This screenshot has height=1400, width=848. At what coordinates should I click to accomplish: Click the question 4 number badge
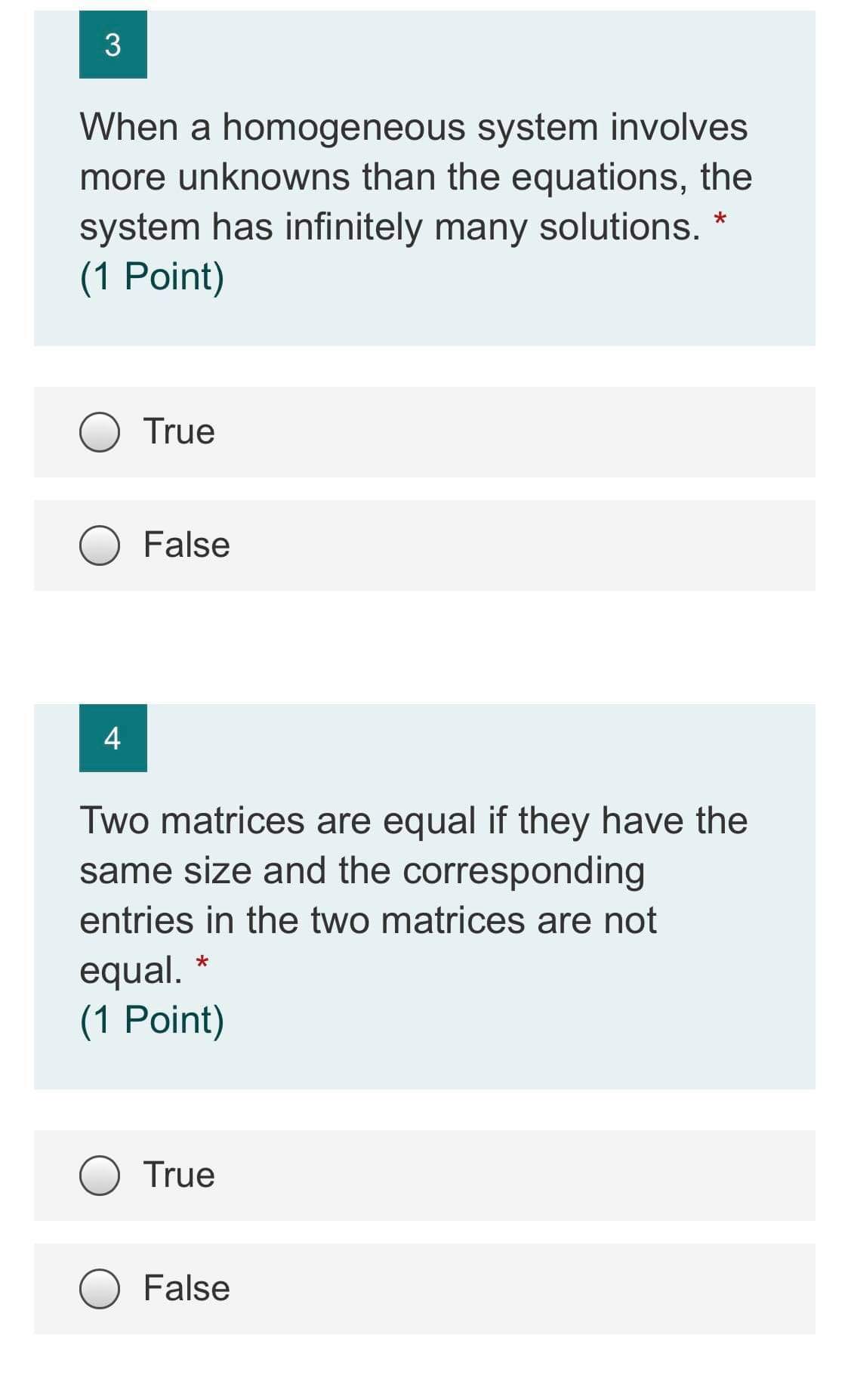(x=113, y=740)
